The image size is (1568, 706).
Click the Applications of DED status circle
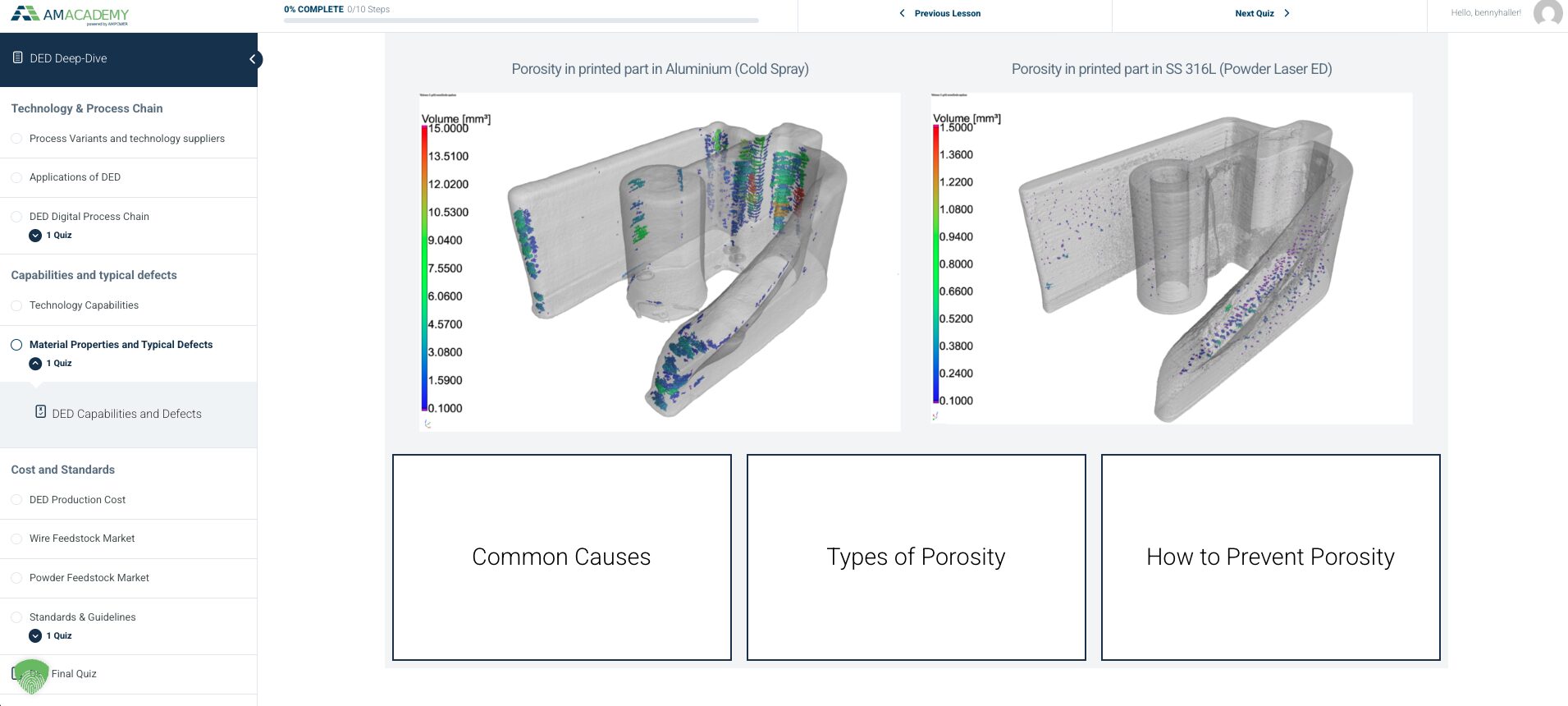16,177
